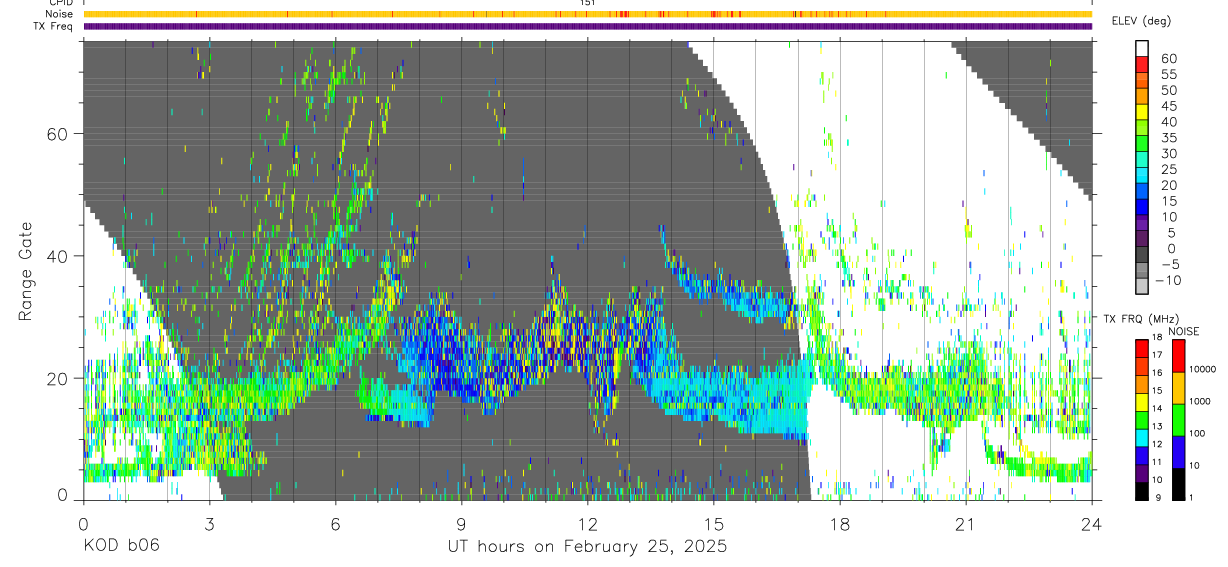
Task: Click the red segment of the ELEV color bar
Action: (x=1144, y=64)
